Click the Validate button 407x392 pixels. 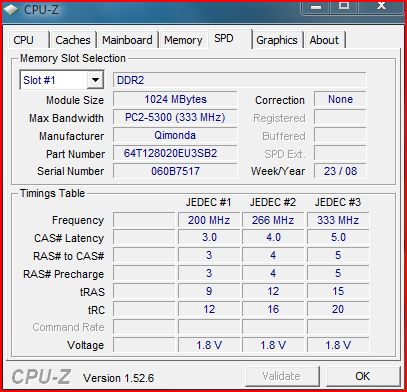pyautogui.click(x=282, y=376)
